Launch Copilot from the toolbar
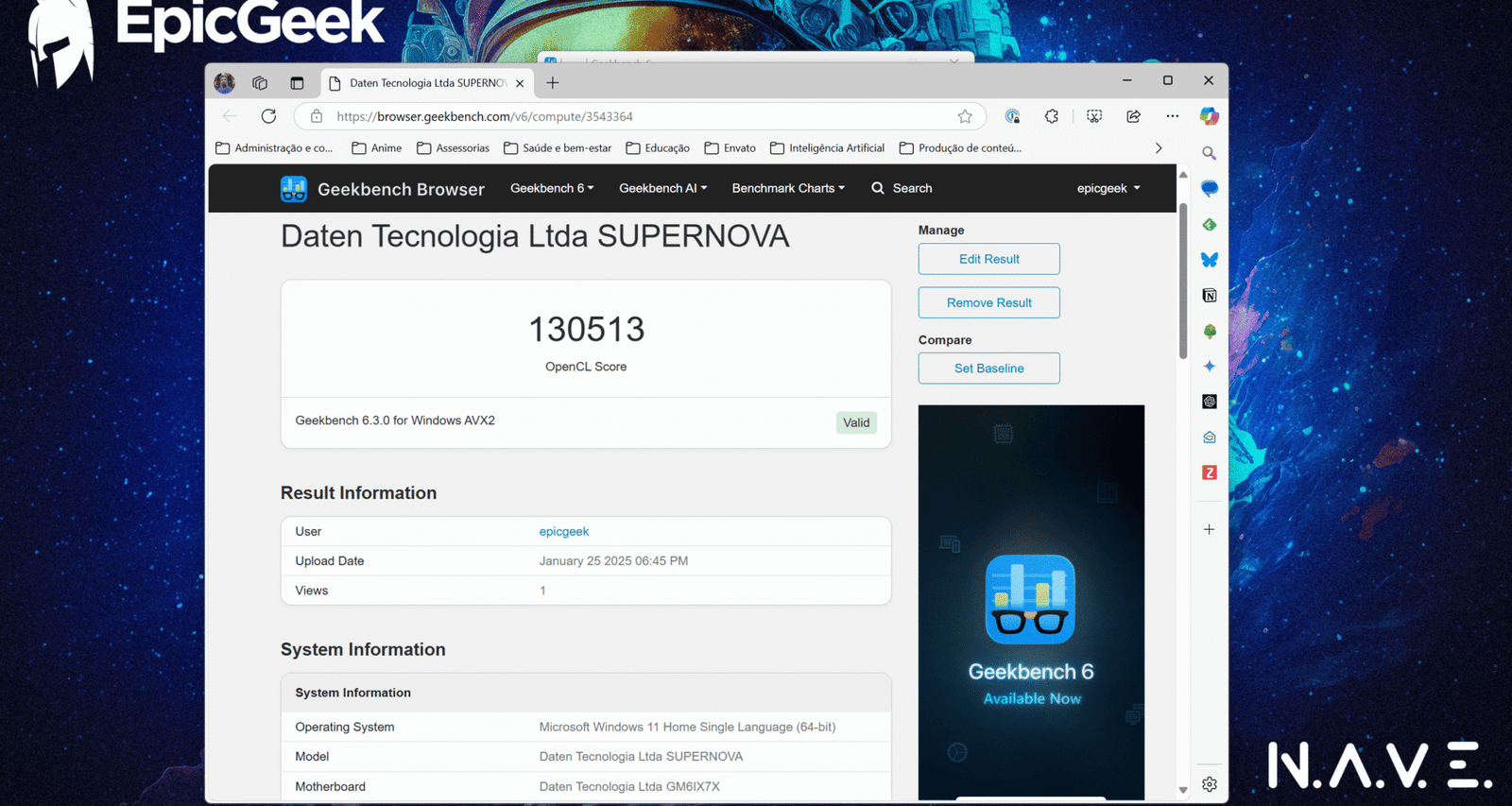The height and width of the screenshot is (806, 1512). 1209,116
